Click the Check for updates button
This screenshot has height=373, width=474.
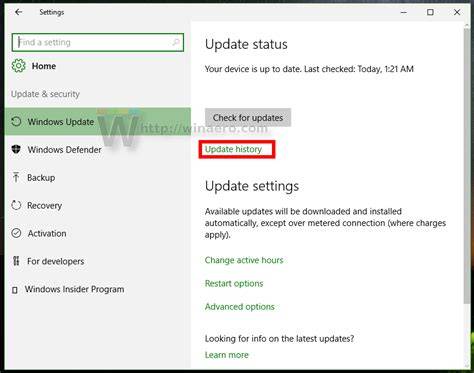click(248, 117)
